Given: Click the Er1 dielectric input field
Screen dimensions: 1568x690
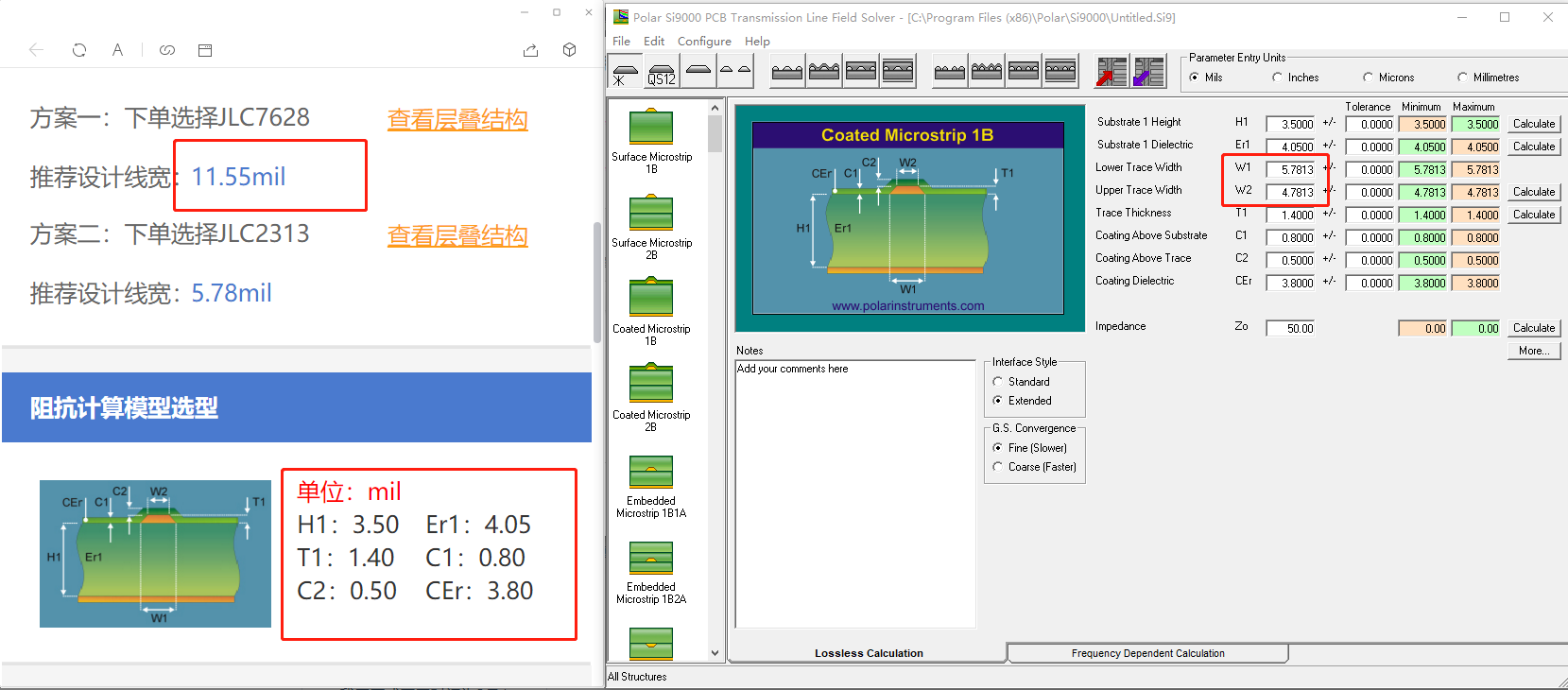Looking at the screenshot, I should coord(1290,147).
